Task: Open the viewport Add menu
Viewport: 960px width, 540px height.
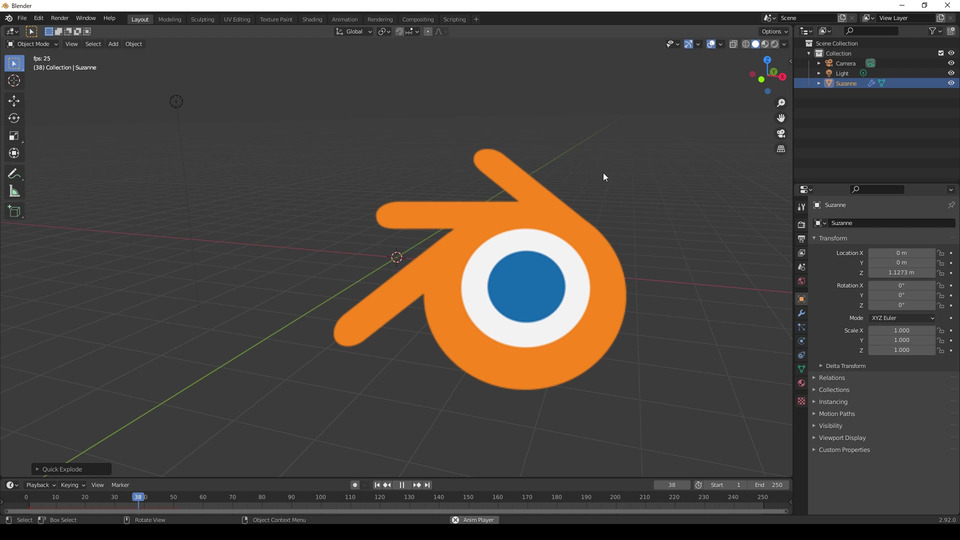Action: coord(113,44)
